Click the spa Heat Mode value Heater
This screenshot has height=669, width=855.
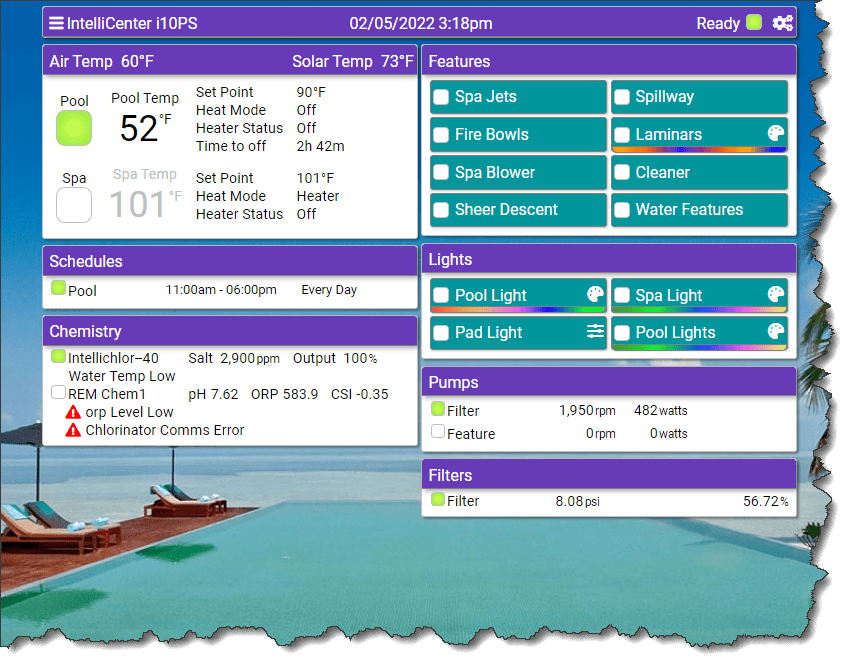point(318,196)
